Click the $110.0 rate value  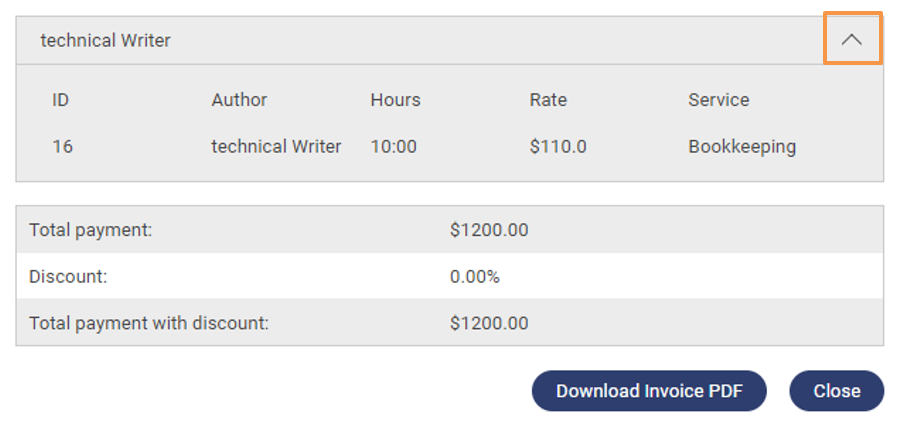pos(558,147)
